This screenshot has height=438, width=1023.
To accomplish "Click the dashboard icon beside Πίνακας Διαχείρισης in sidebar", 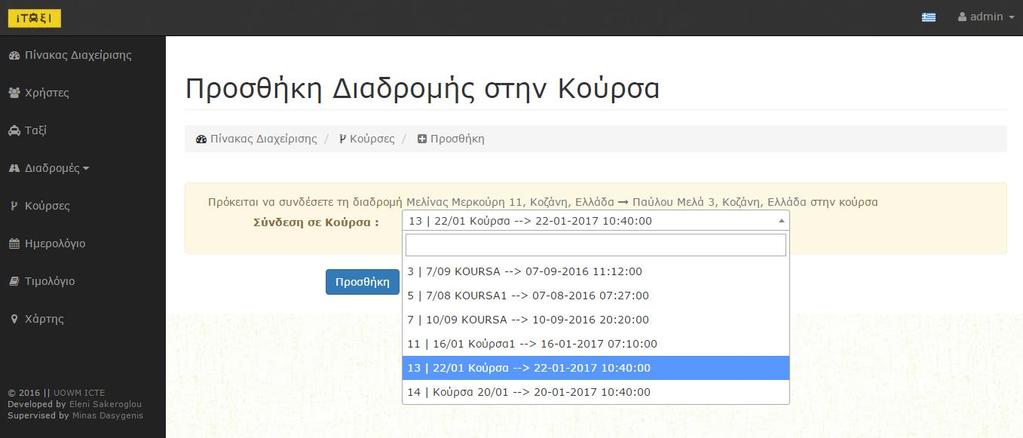I will point(14,55).
